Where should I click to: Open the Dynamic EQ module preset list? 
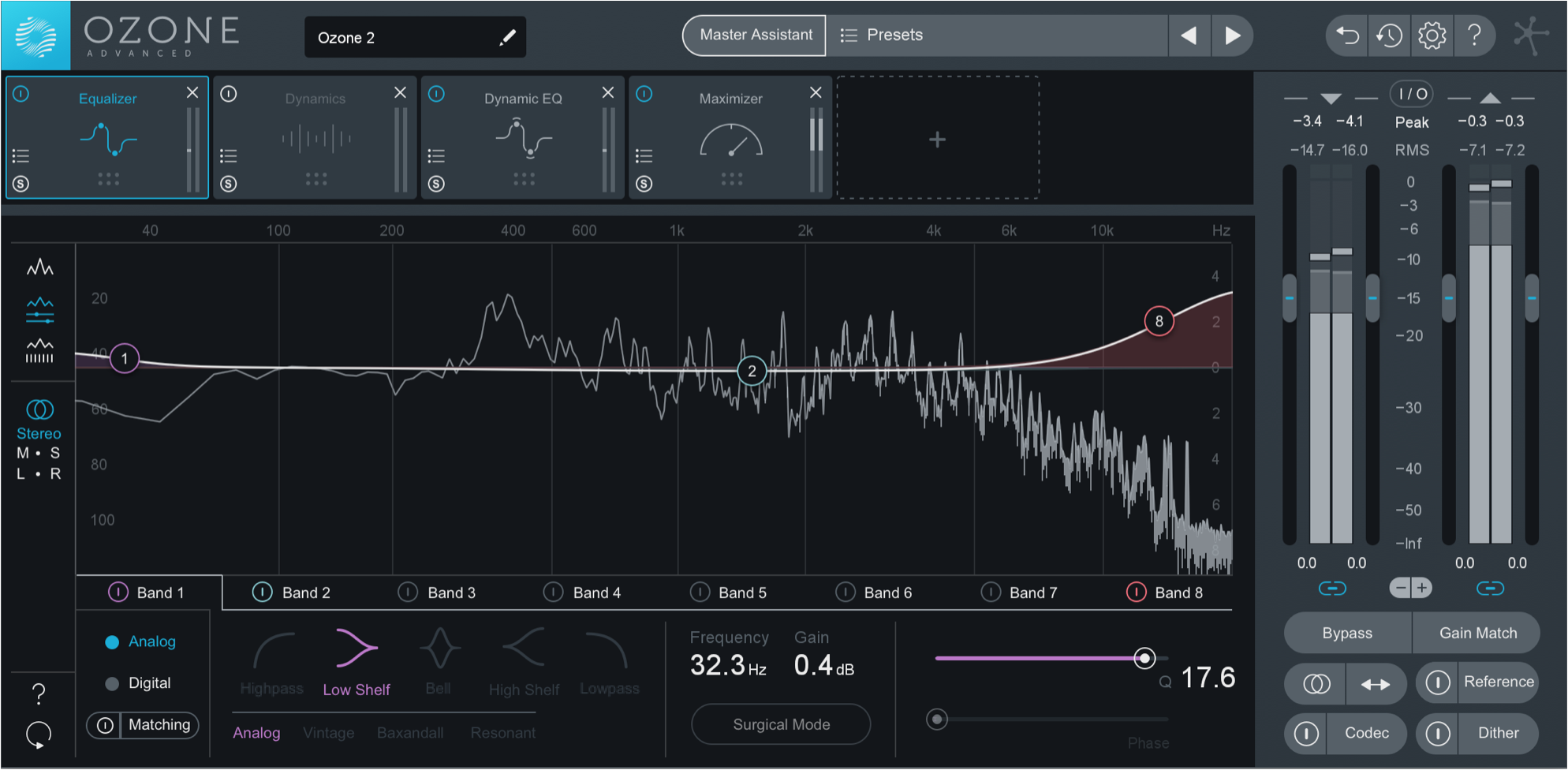(x=436, y=155)
